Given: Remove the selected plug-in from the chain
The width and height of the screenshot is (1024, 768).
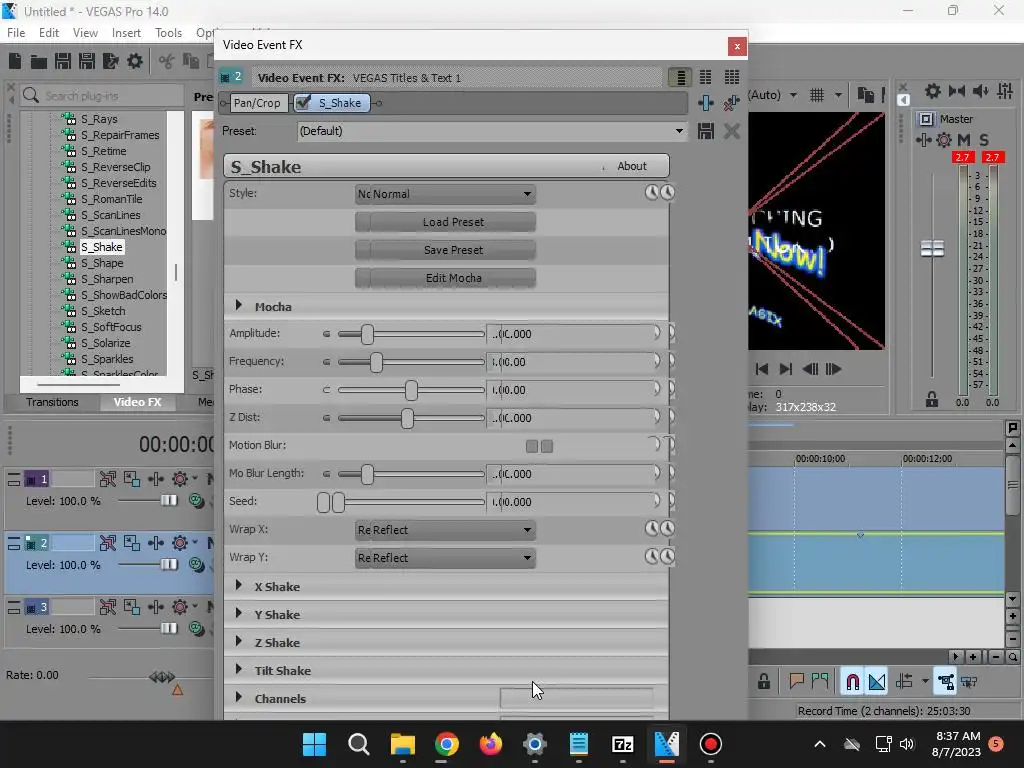Looking at the screenshot, I should click(731, 103).
